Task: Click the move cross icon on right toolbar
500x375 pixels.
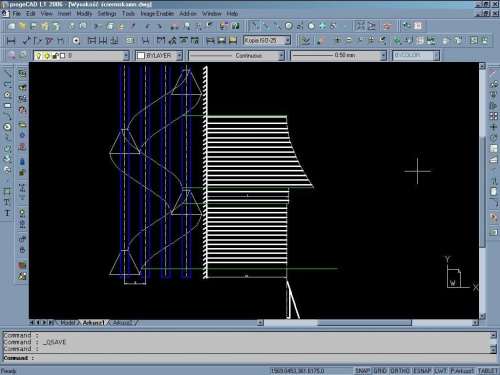Action: [494, 127]
